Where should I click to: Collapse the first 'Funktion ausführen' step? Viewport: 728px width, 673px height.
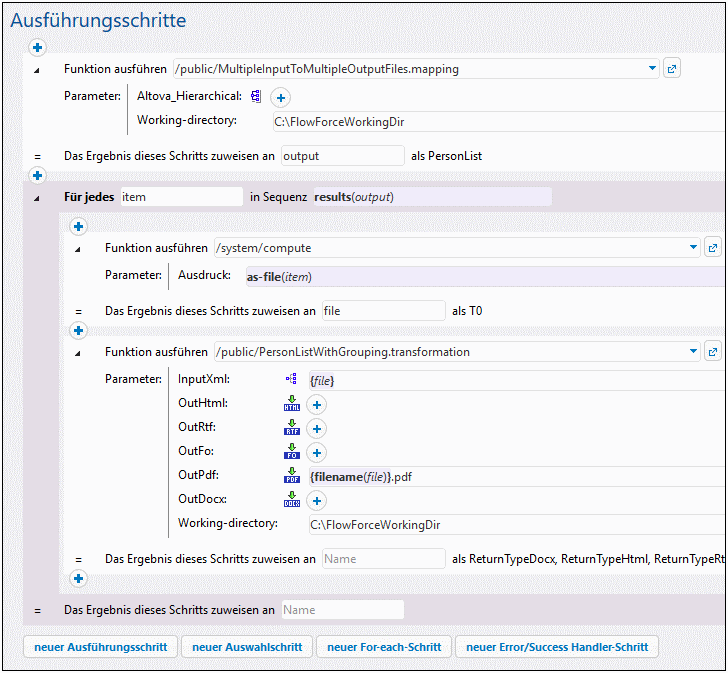coord(38,70)
